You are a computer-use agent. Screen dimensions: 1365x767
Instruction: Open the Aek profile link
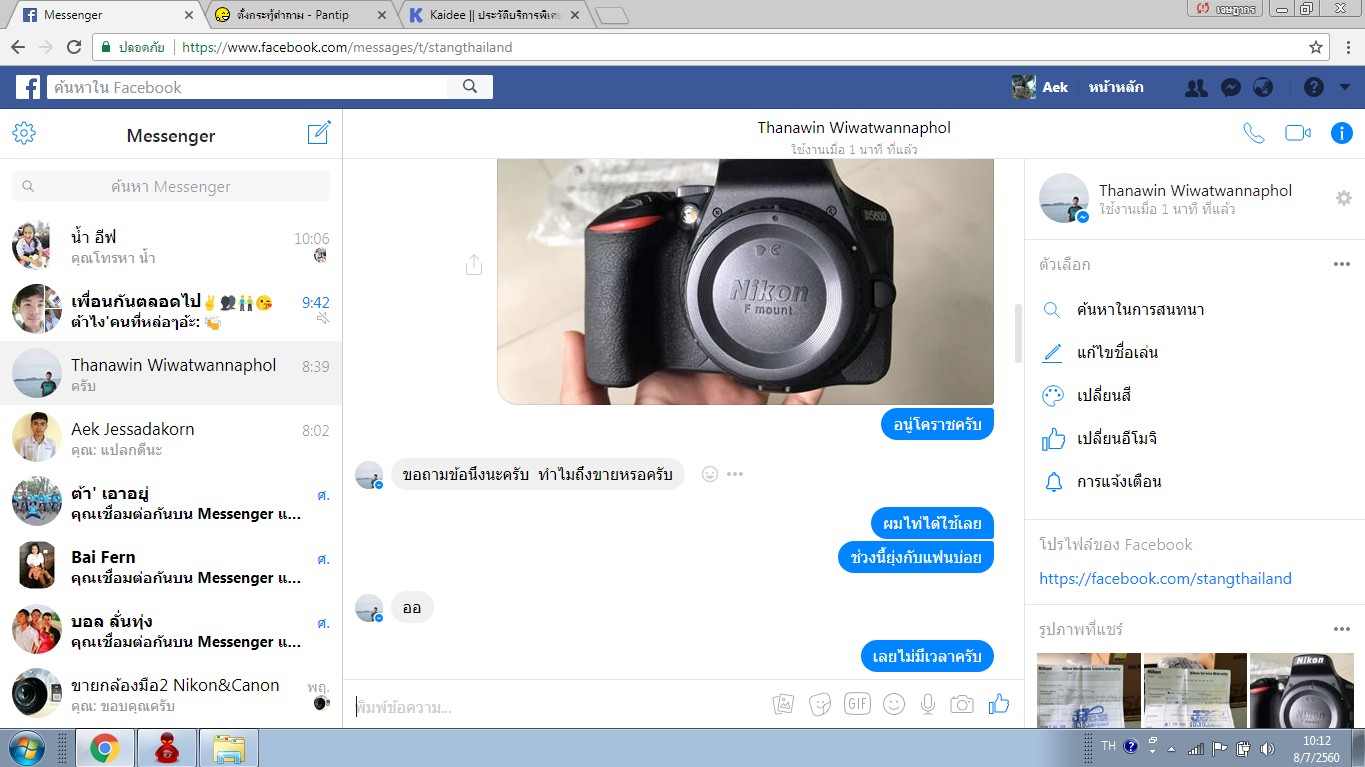[1040, 87]
